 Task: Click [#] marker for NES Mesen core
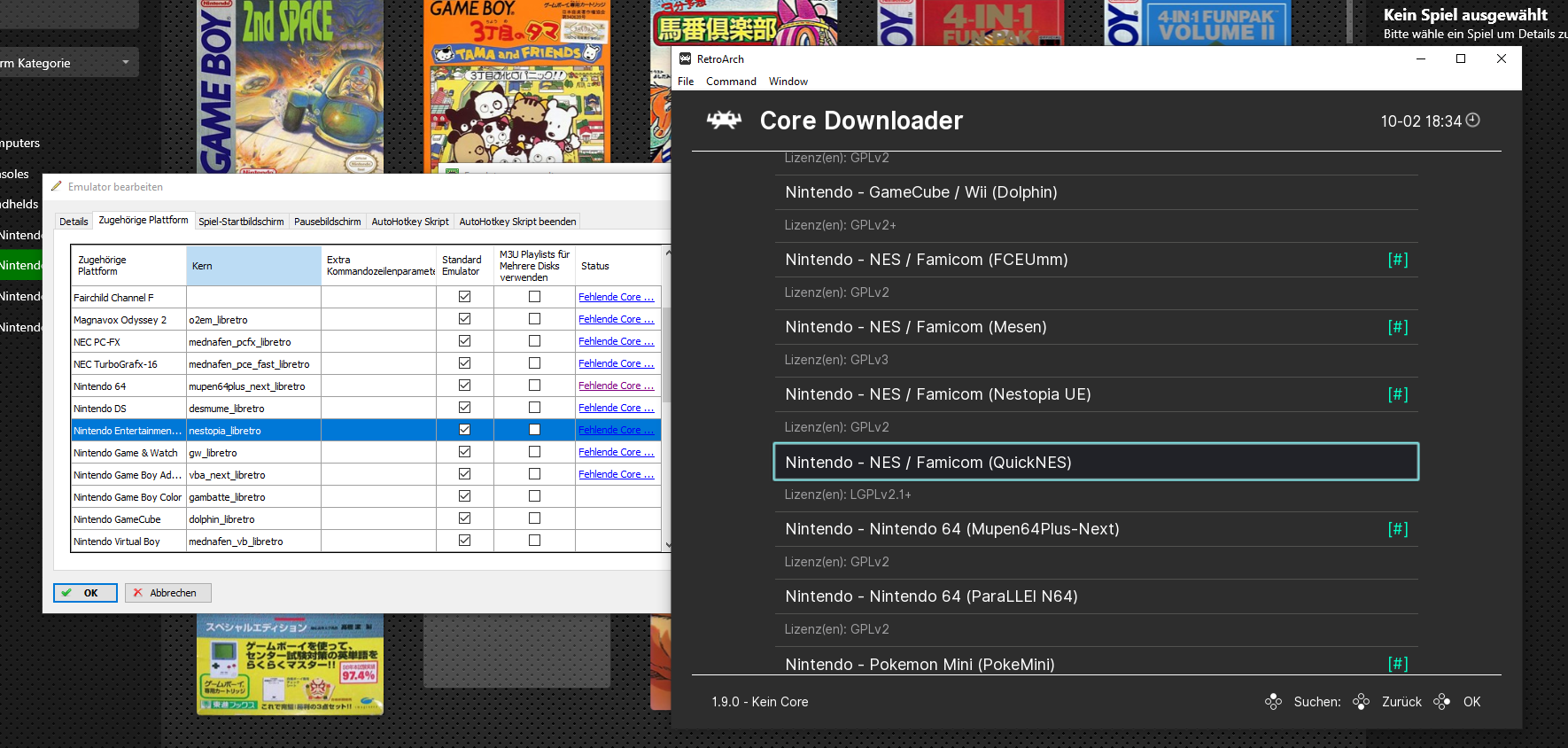pyautogui.click(x=1398, y=327)
